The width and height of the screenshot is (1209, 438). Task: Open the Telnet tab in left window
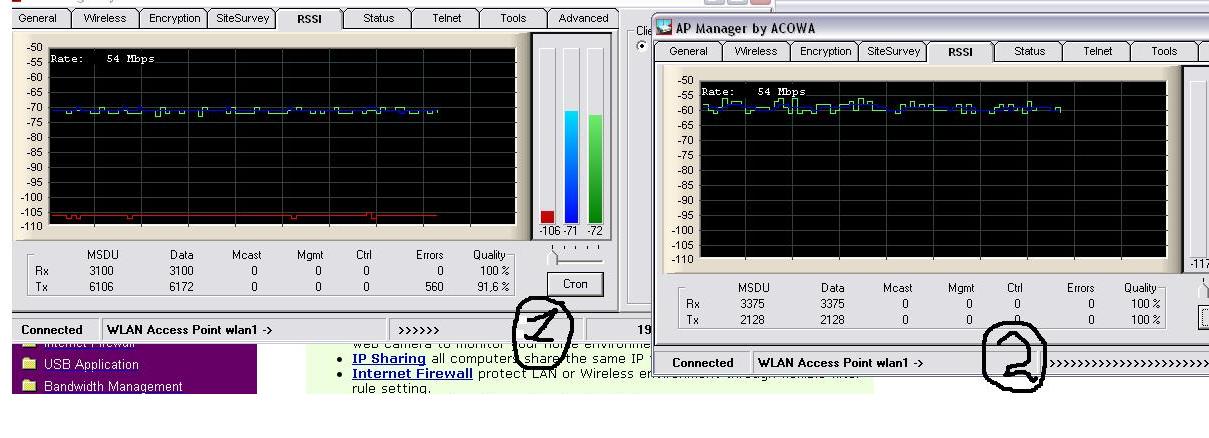446,18
